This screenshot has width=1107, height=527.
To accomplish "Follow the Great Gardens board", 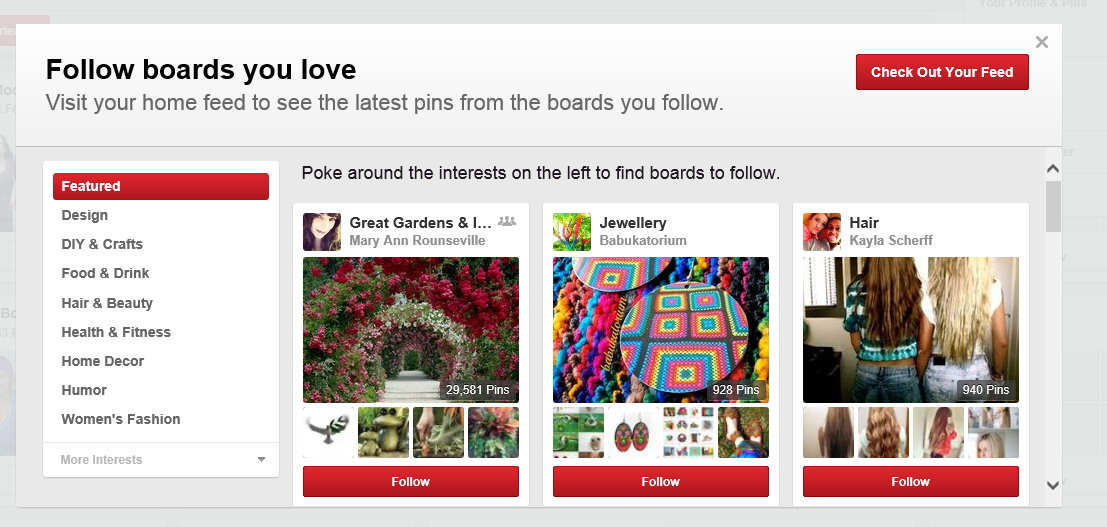I will click(x=410, y=481).
